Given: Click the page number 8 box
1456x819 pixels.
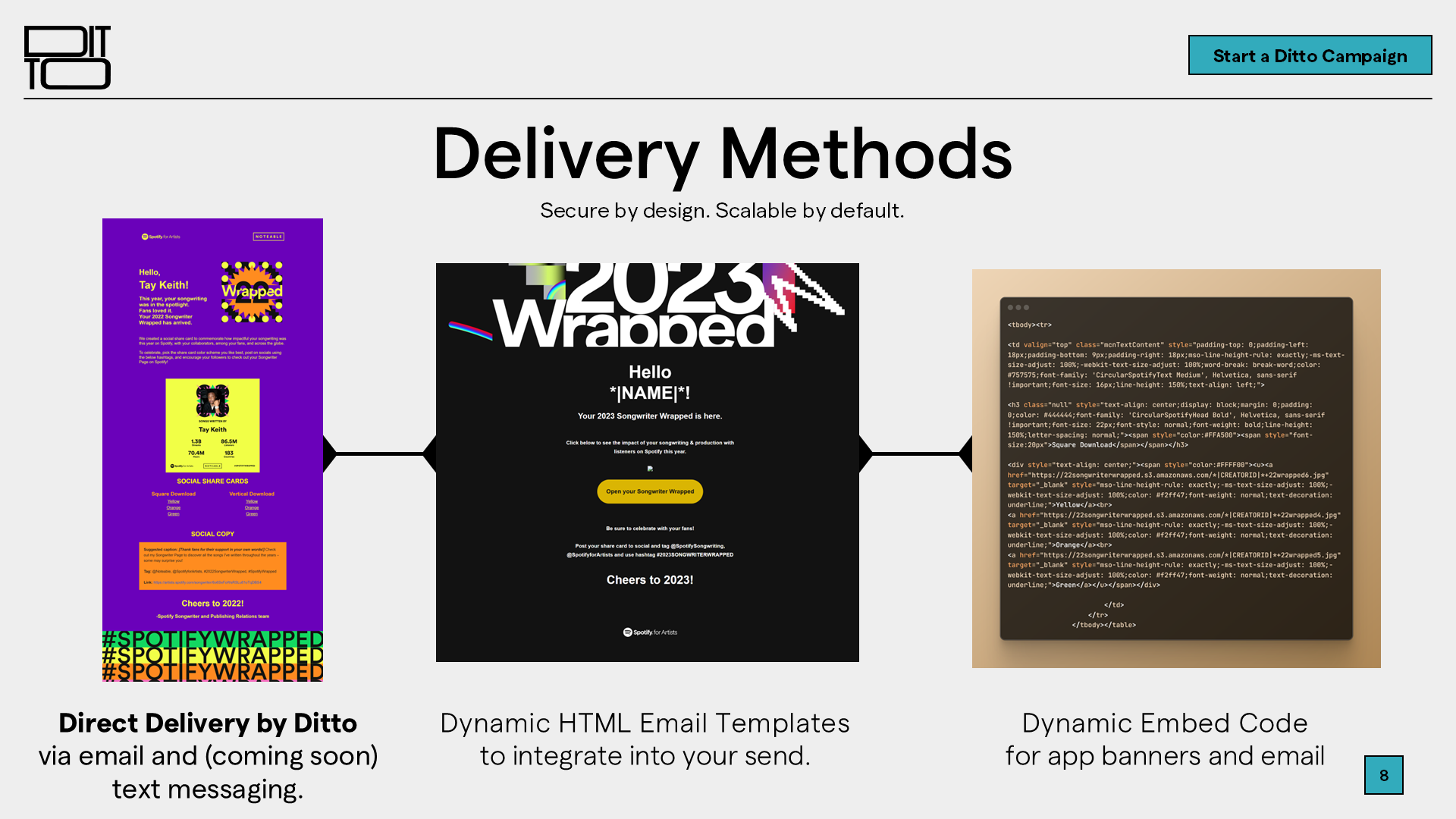Looking at the screenshot, I should click(1383, 775).
